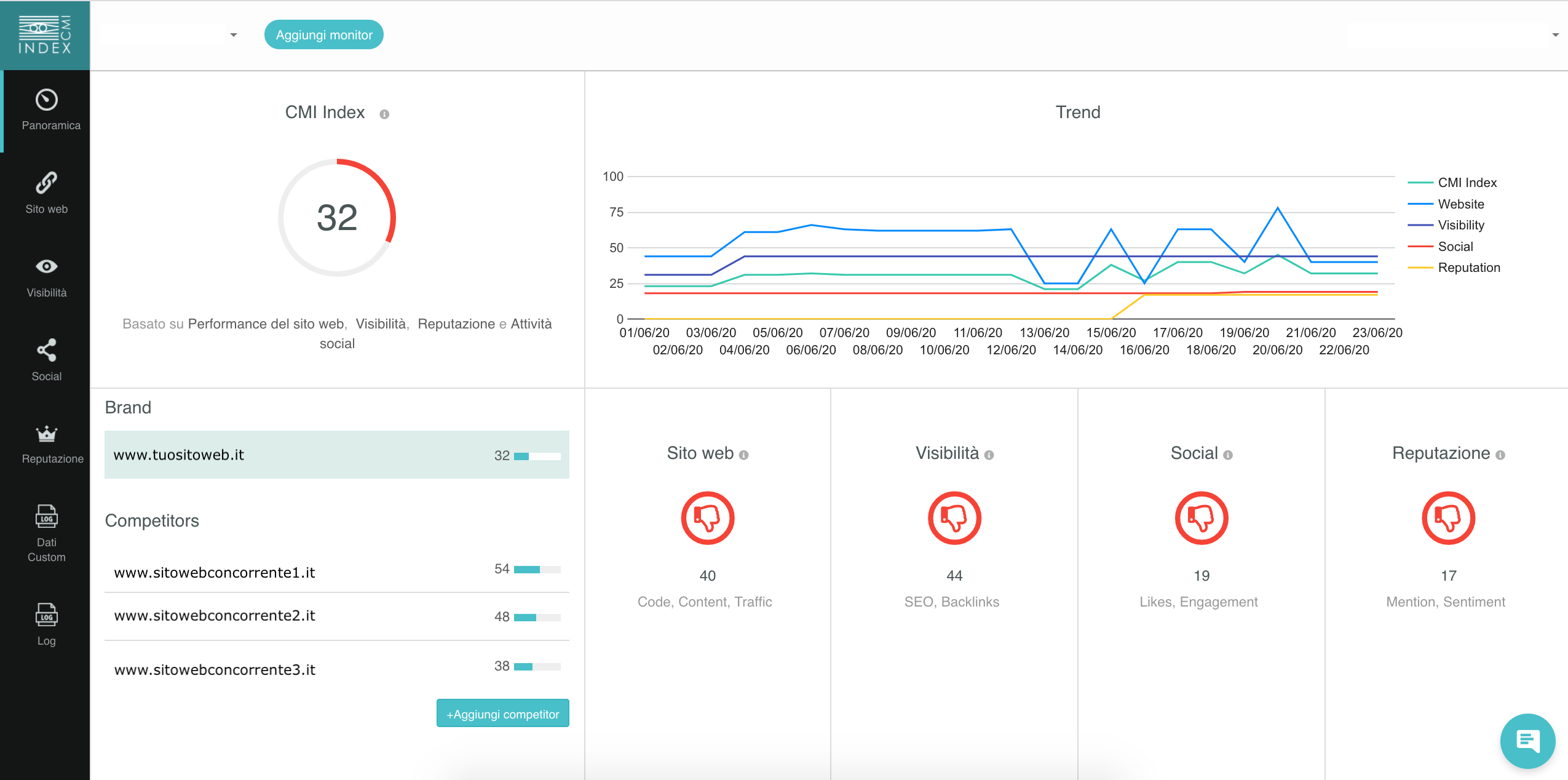This screenshot has width=1568, height=780.
Task: Toggle Website series in chart legend
Action: click(1460, 204)
